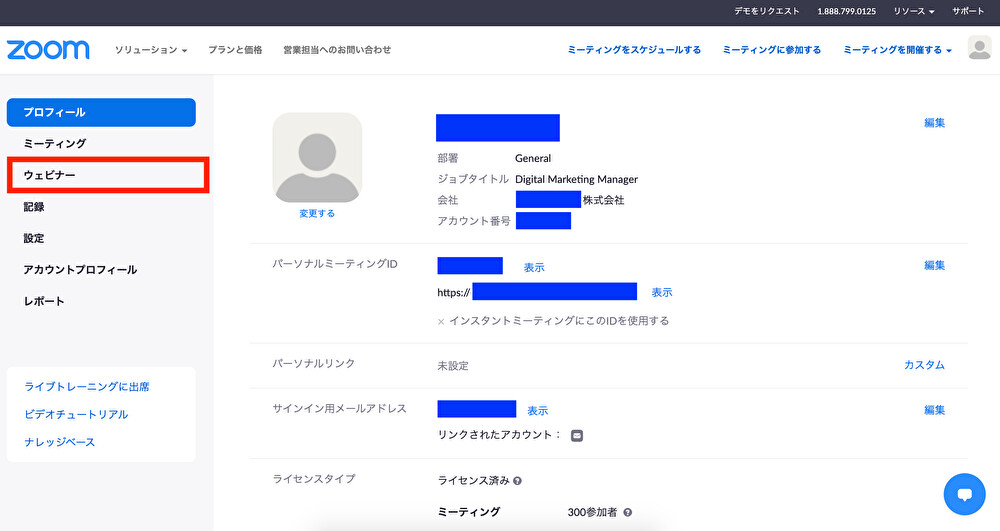Click ミーティングをスケジュールする
1000x531 pixels.
coord(634,50)
